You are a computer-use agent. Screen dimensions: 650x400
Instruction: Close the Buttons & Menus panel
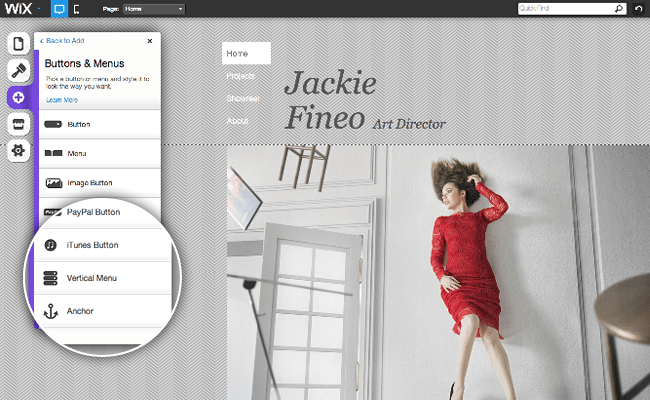(150, 41)
